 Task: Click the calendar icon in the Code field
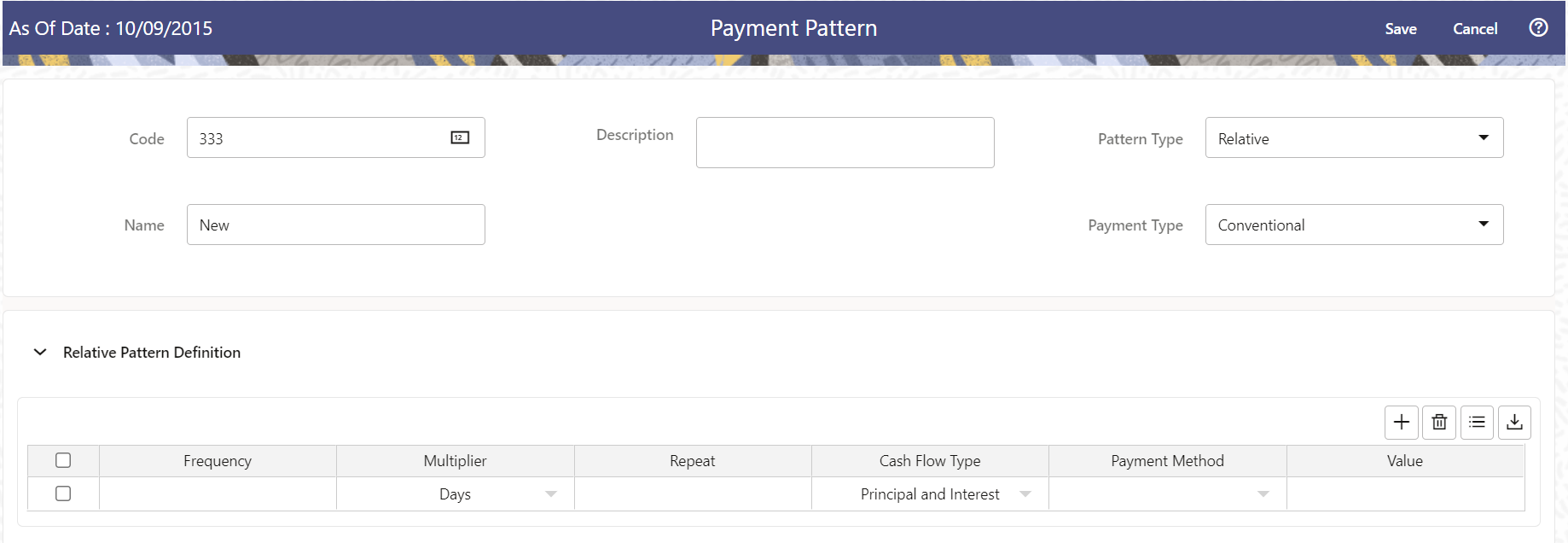click(460, 137)
